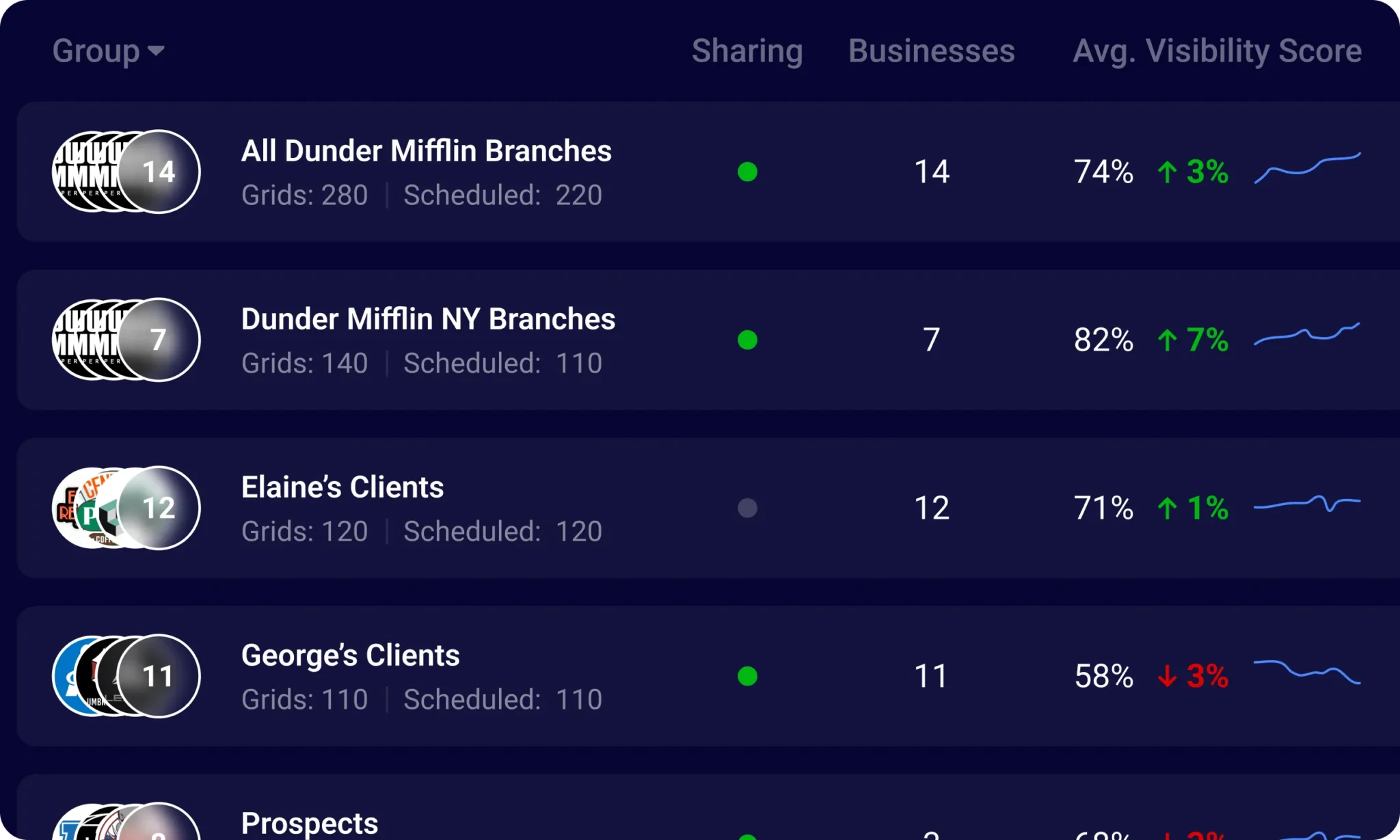
Task: Toggle grey sharing indicator for Elaine's Clients
Action: (x=747, y=508)
